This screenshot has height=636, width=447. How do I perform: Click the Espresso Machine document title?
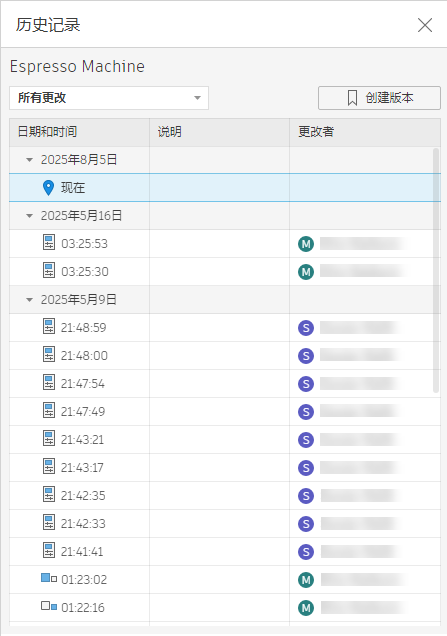(77, 67)
